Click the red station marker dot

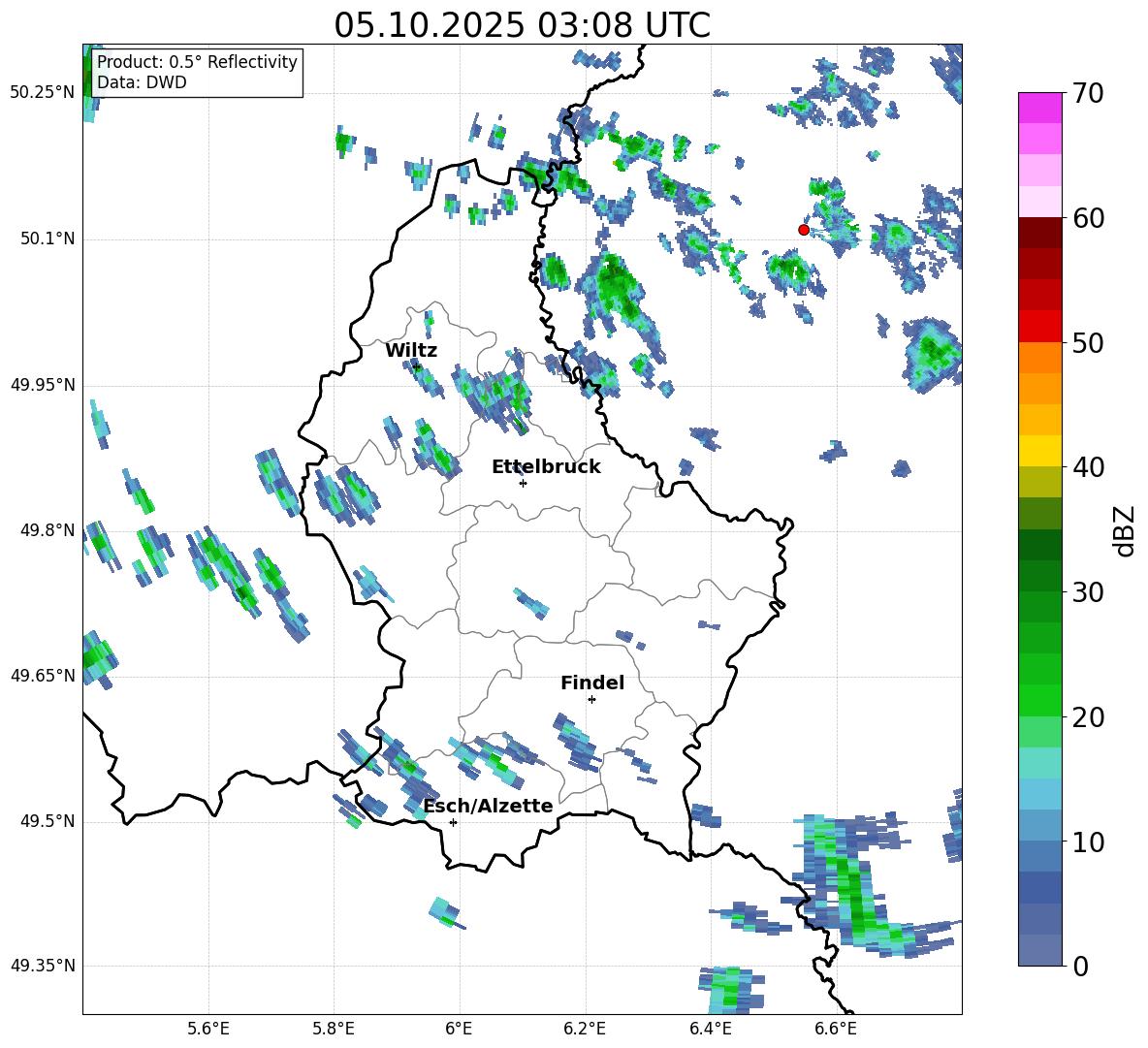pyautogui.click(x=803, y=230)
